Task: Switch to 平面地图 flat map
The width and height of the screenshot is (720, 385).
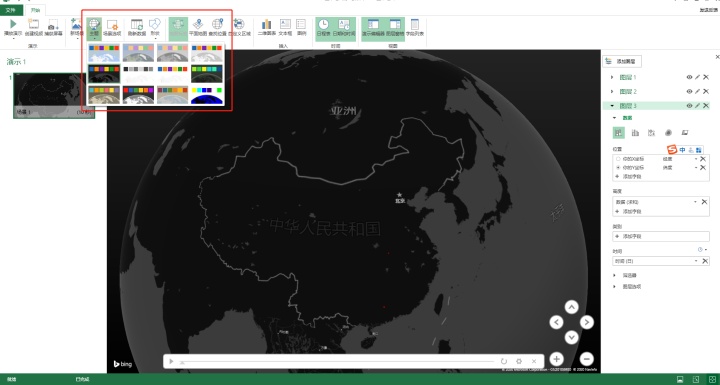Action: pos(198,28)
